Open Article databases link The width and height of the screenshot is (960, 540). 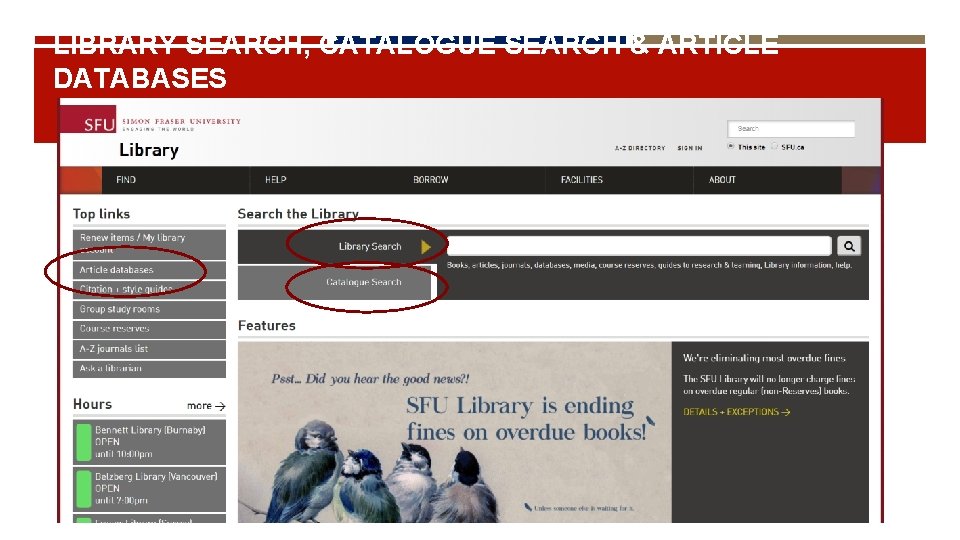tap(149, 270)
